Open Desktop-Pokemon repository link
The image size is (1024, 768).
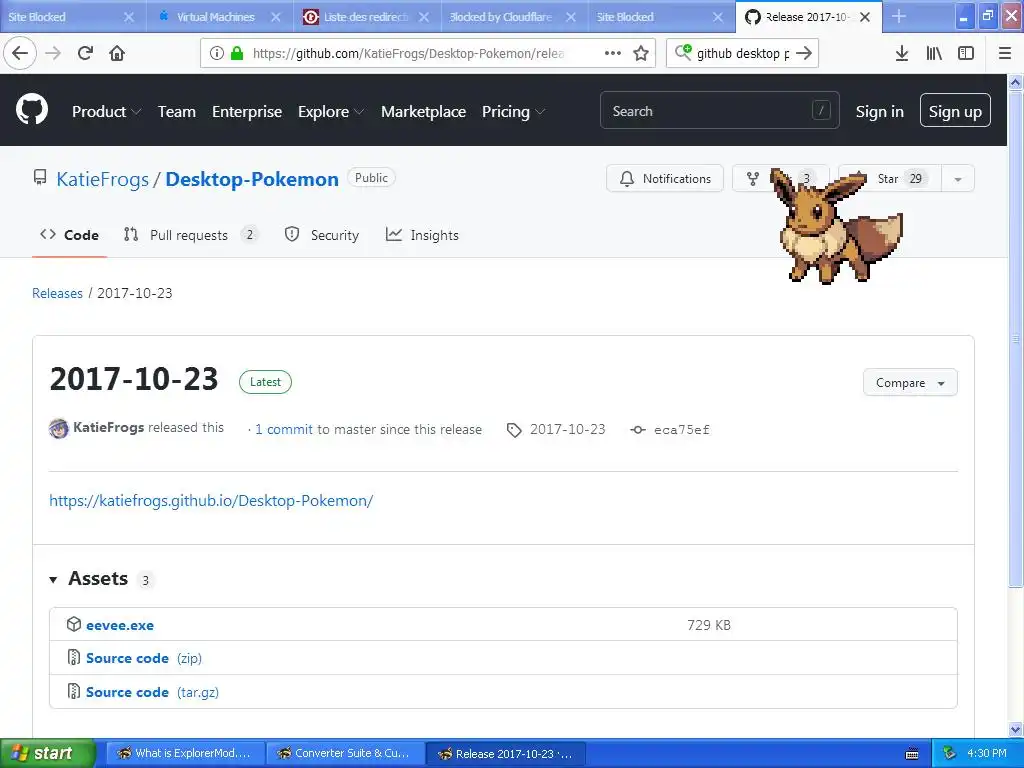tap(252, 179)
